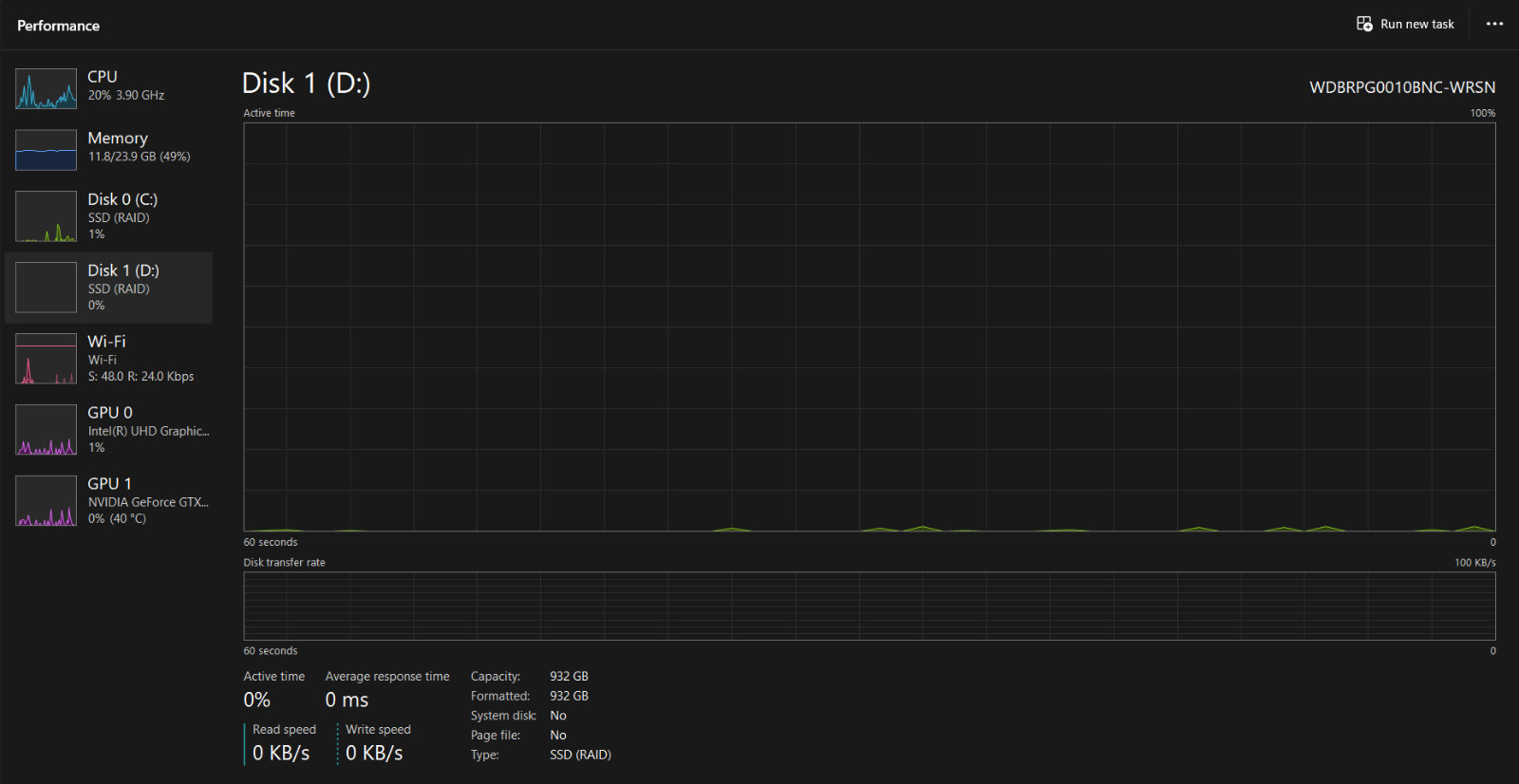Click the Disk transfer rate label

pos(284,563)
